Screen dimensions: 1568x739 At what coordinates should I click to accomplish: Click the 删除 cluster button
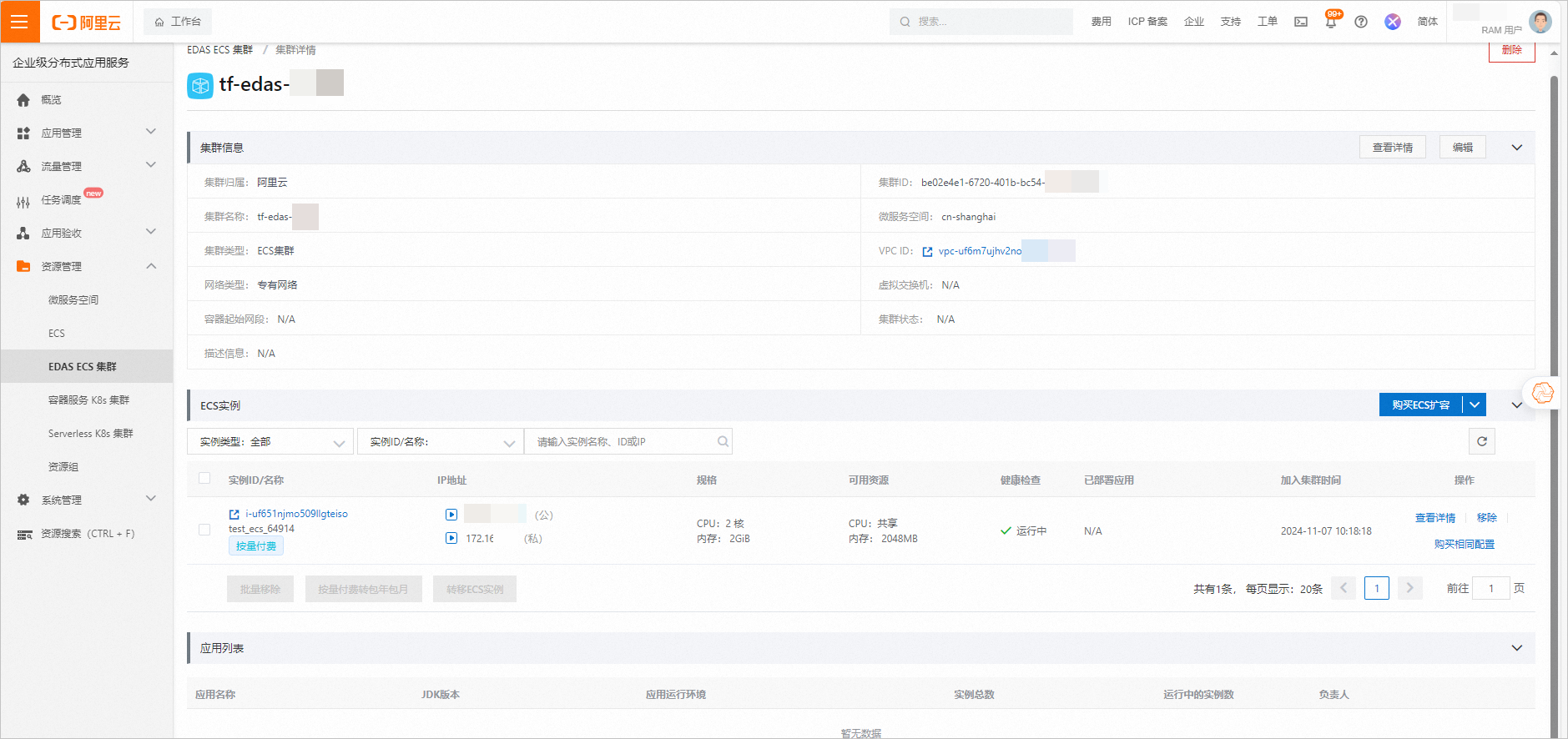click(1512, 51)
